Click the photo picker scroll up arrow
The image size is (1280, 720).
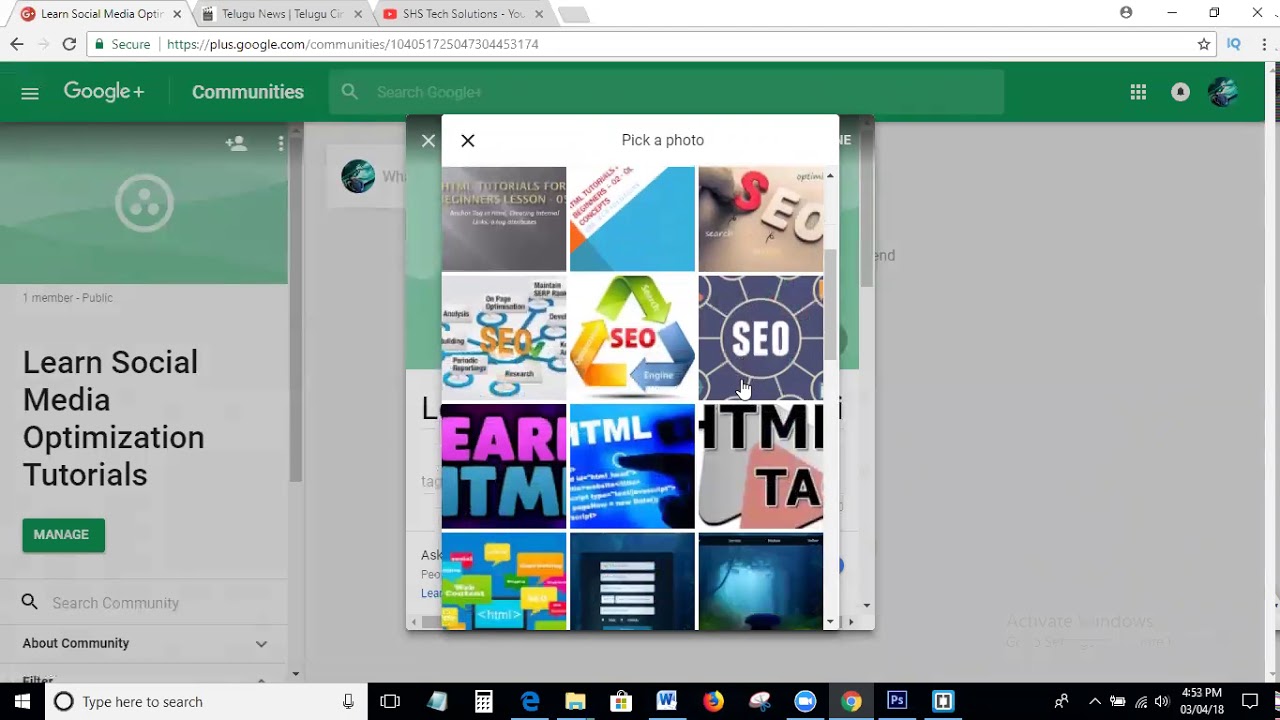(x=830, y=175)
